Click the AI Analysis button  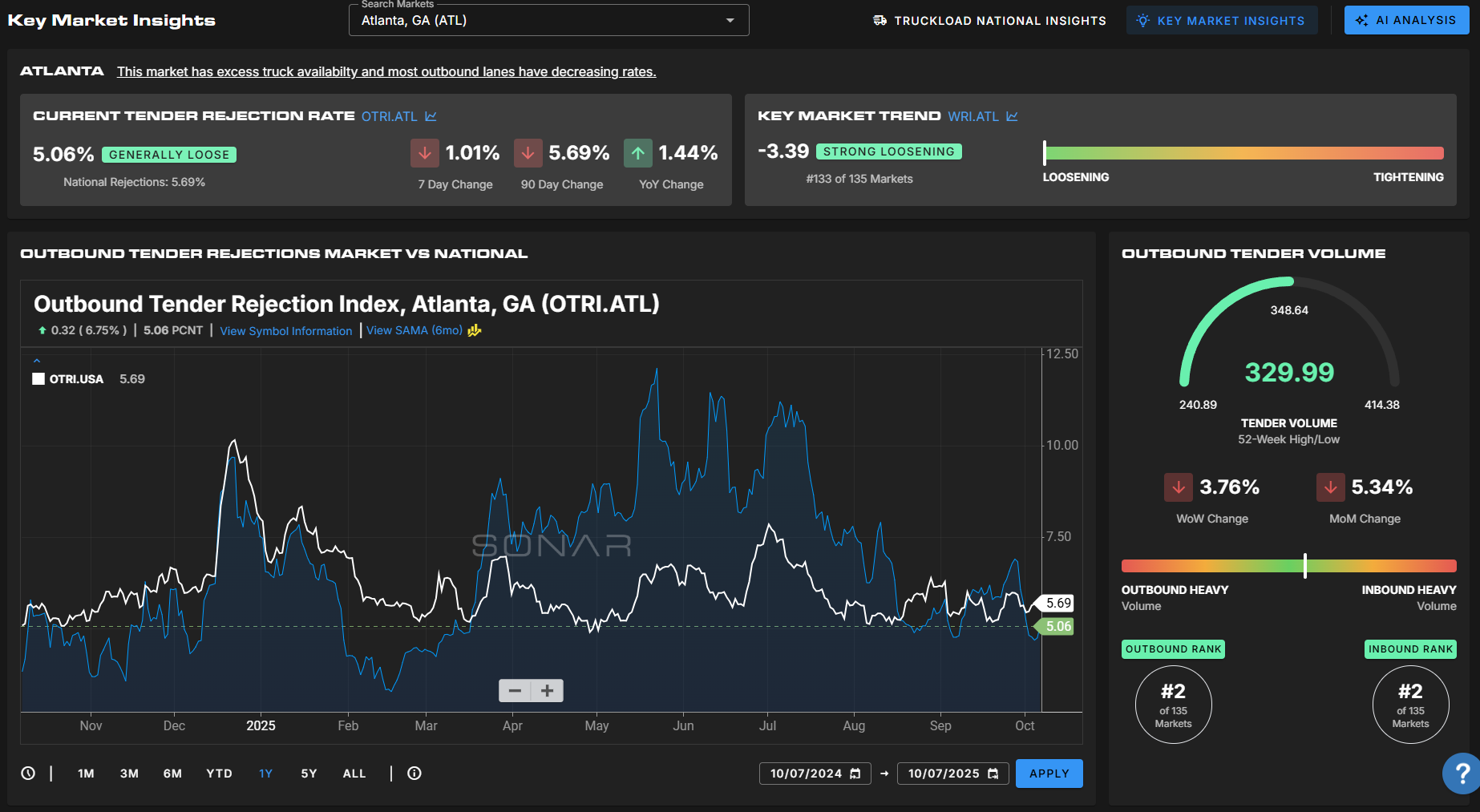[x=1406, y=21]
